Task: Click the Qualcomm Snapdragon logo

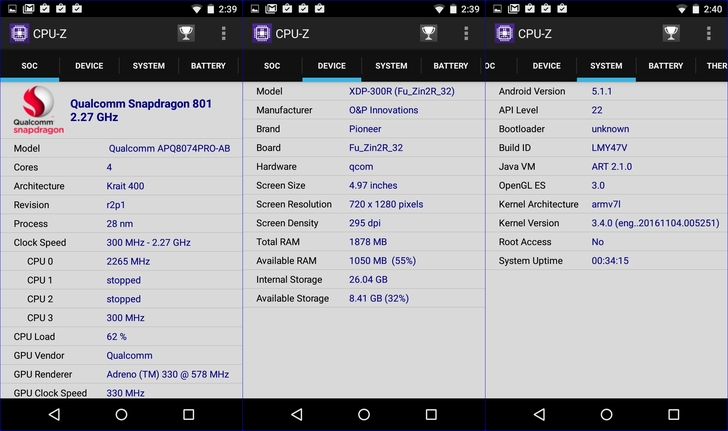Action: point(37,111)
